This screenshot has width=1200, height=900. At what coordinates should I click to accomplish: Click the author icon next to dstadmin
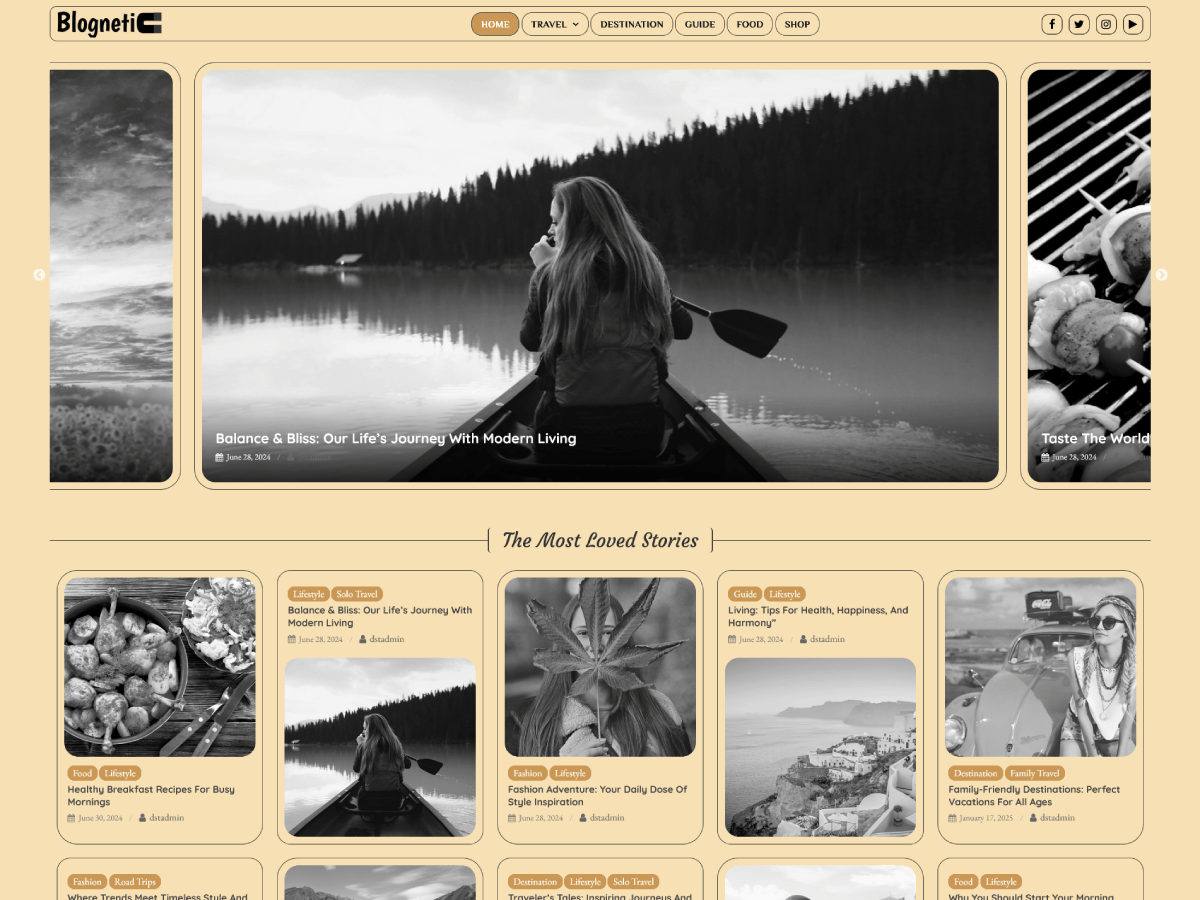coord(291,457)
